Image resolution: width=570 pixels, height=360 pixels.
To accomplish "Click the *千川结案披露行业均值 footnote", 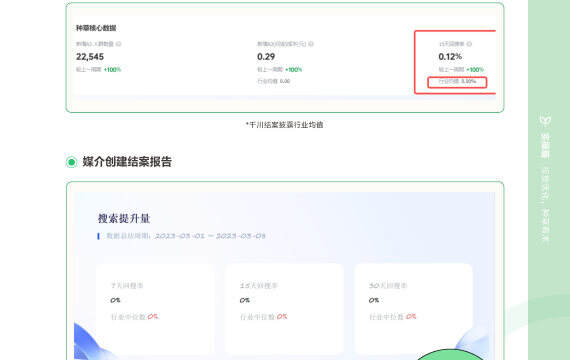I will coord(285,125).
